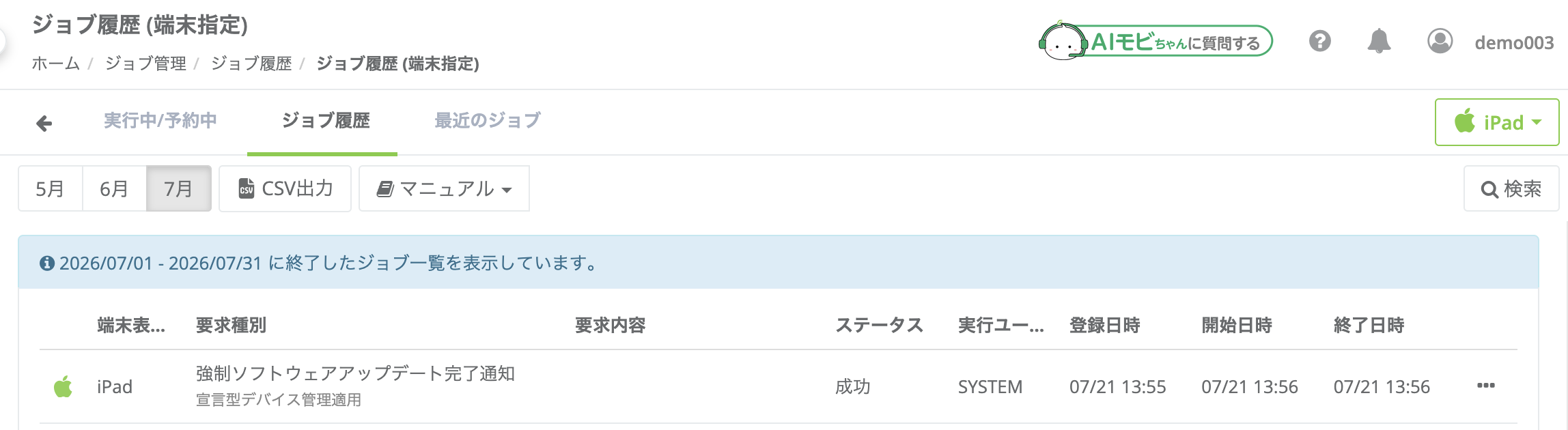Screen dimensions: 1568x430
Task: Open the three-dots menu on the iPad job row
Action: tap(1485, 386)
